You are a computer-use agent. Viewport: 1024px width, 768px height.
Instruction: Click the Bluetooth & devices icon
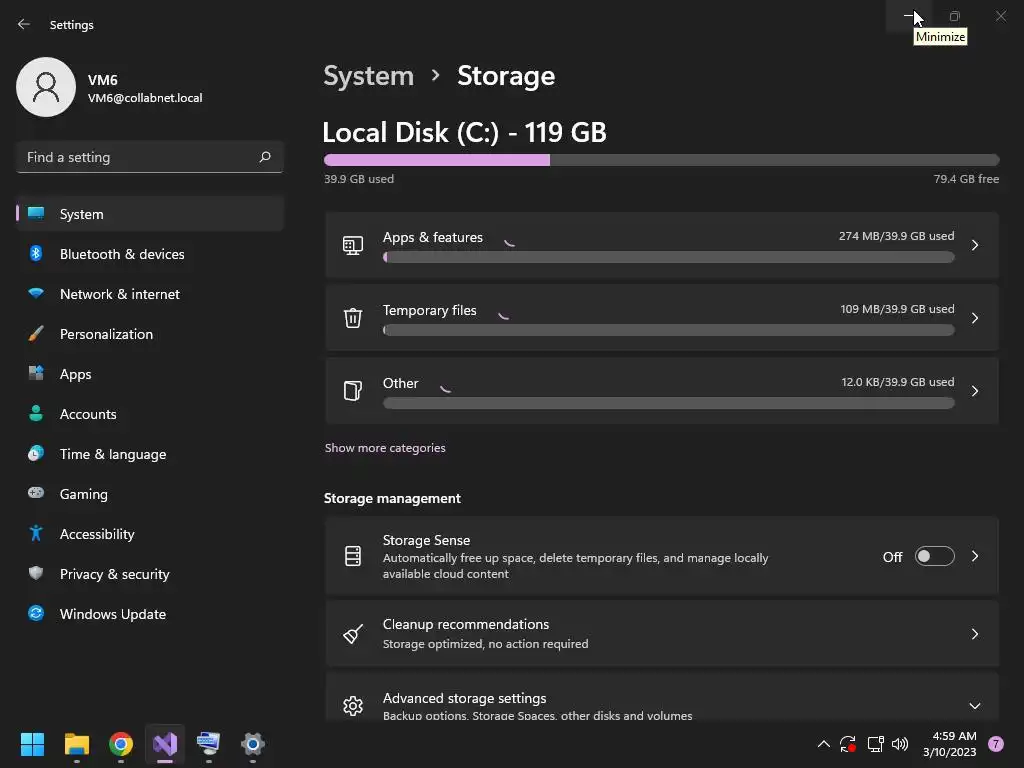click(36, 254)
